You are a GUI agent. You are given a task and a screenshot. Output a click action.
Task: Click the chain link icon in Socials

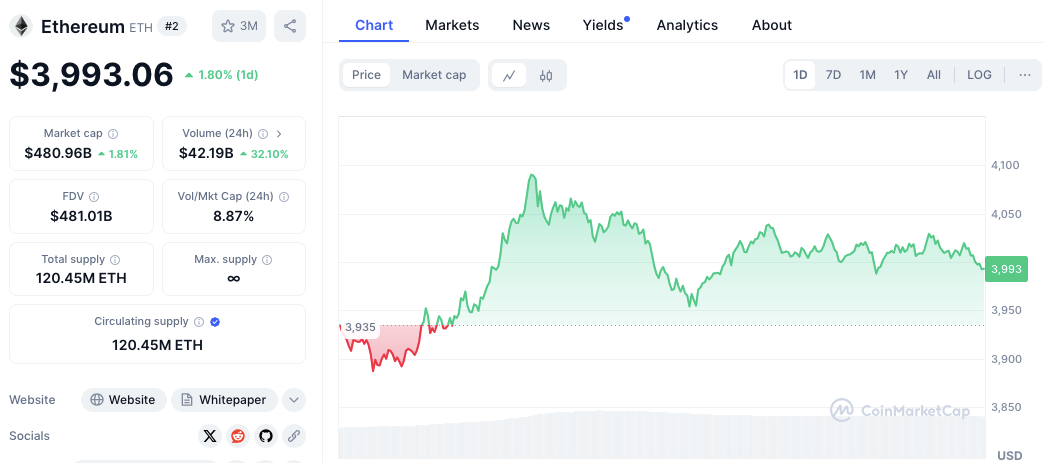tap(293, 436)
